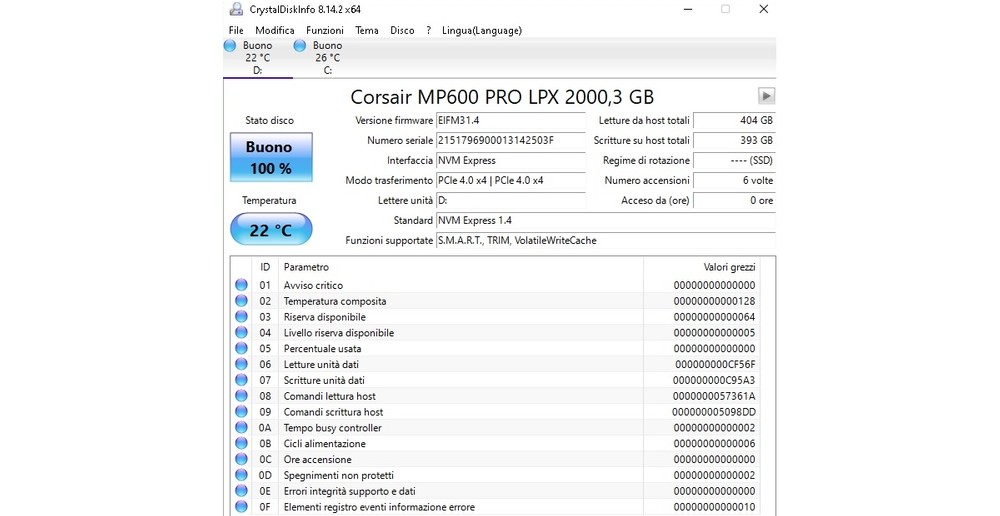Click the total host reads value 404 GB

734,120
